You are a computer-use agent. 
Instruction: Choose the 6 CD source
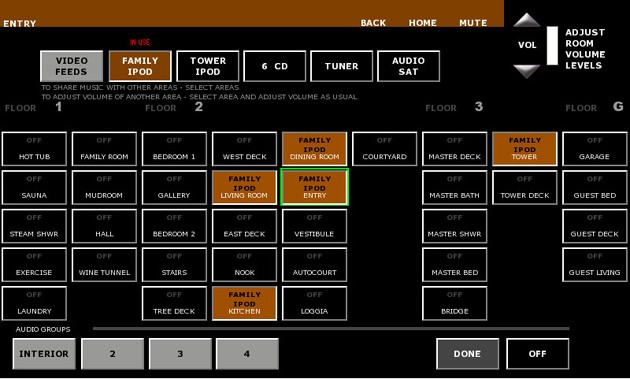[275, 66]
